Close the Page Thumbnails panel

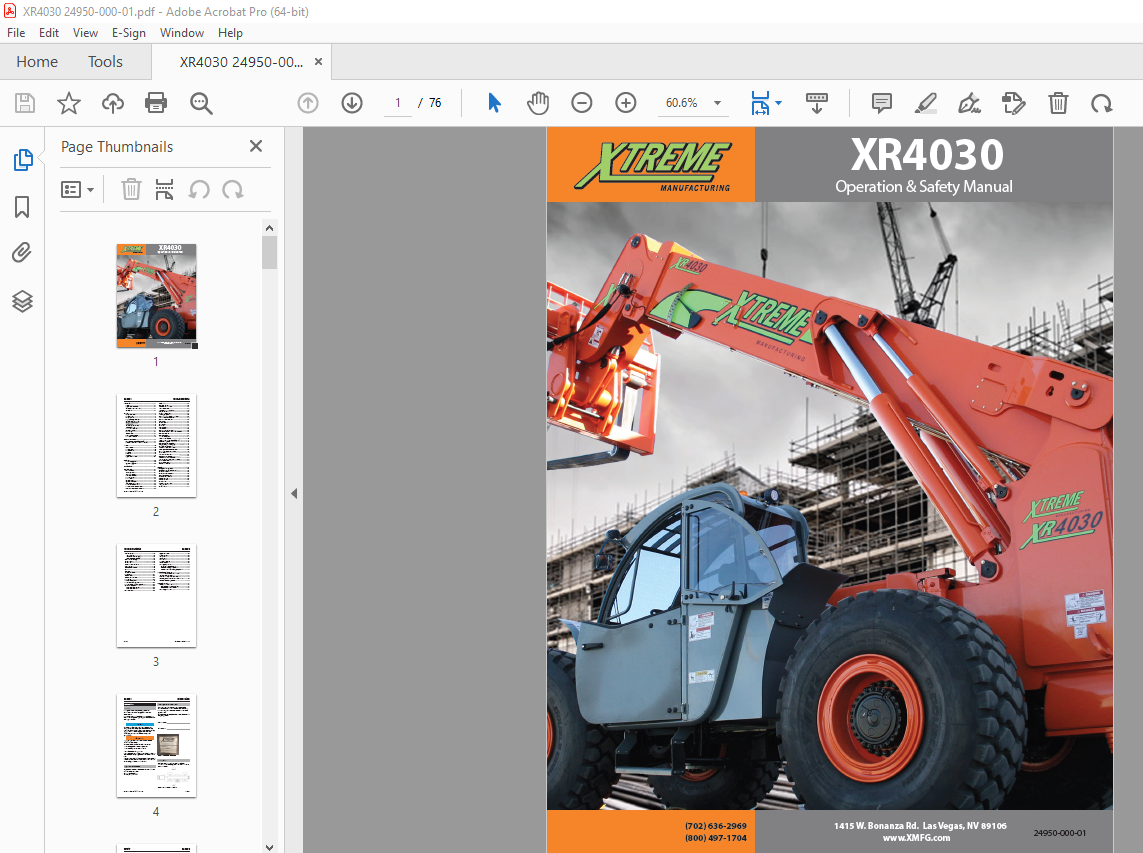[256, 146]
